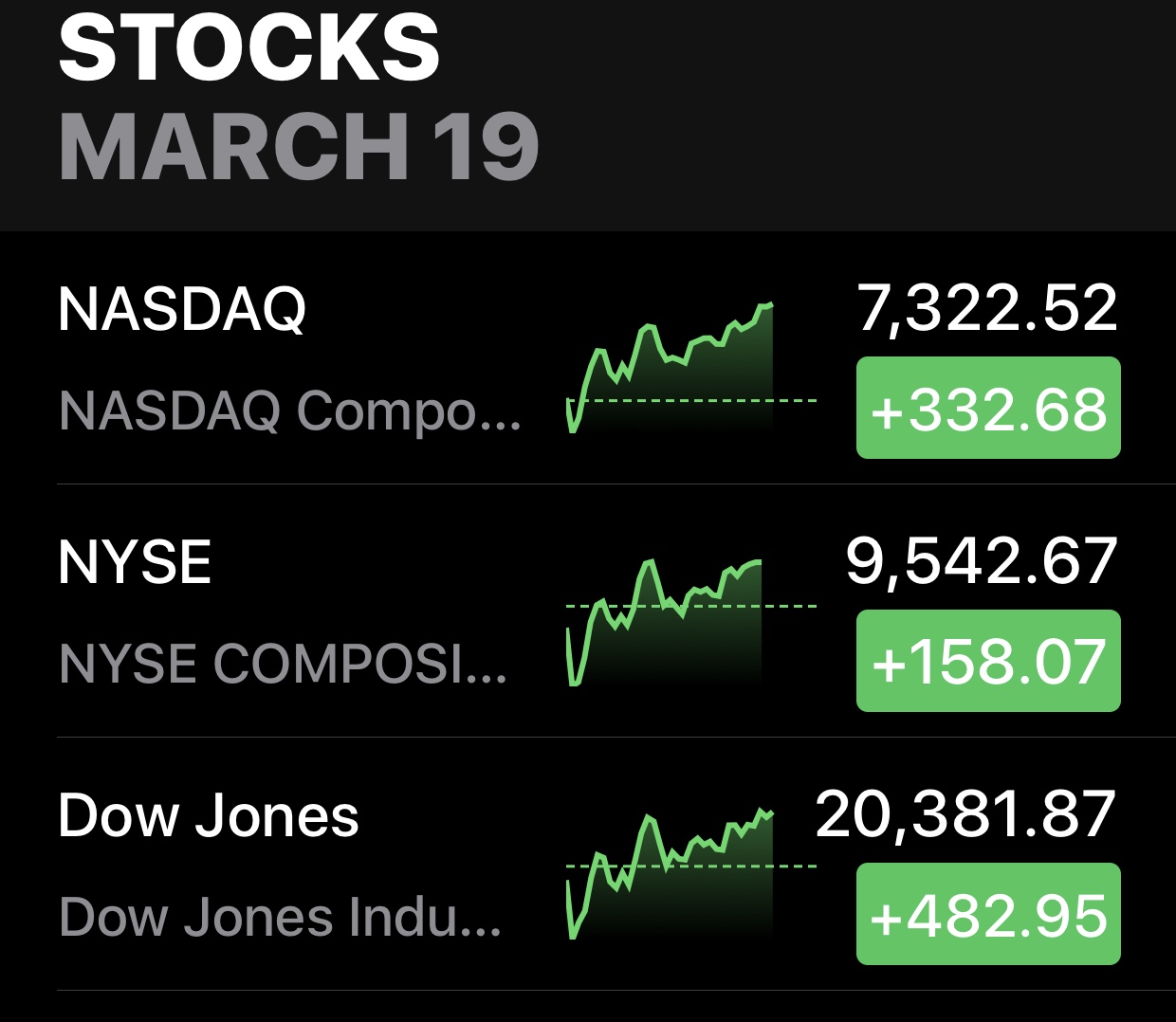Open the Dow Jones ticker row
The width and height of the screenshot is (1176, 1022).
pyautogui.click(x=209, y=816)
